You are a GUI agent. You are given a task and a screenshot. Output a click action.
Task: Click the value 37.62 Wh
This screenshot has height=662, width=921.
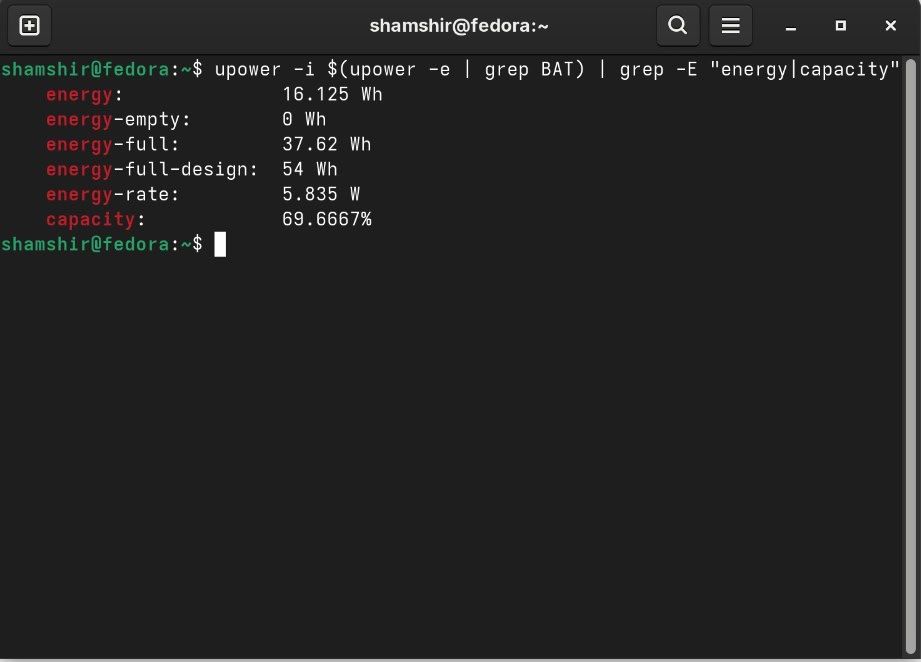327,144
